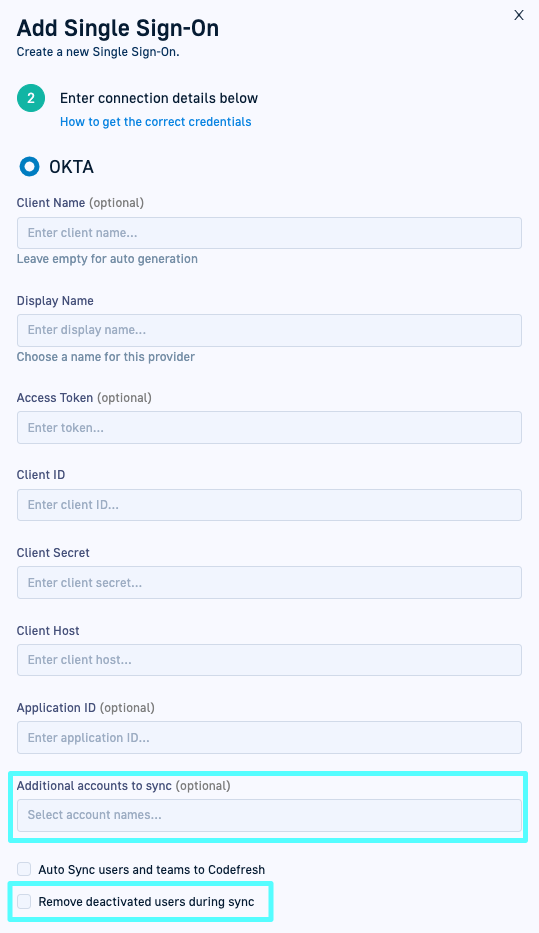
Task: Click the Leave empty for auto generation hint
Action: point(107,259)
